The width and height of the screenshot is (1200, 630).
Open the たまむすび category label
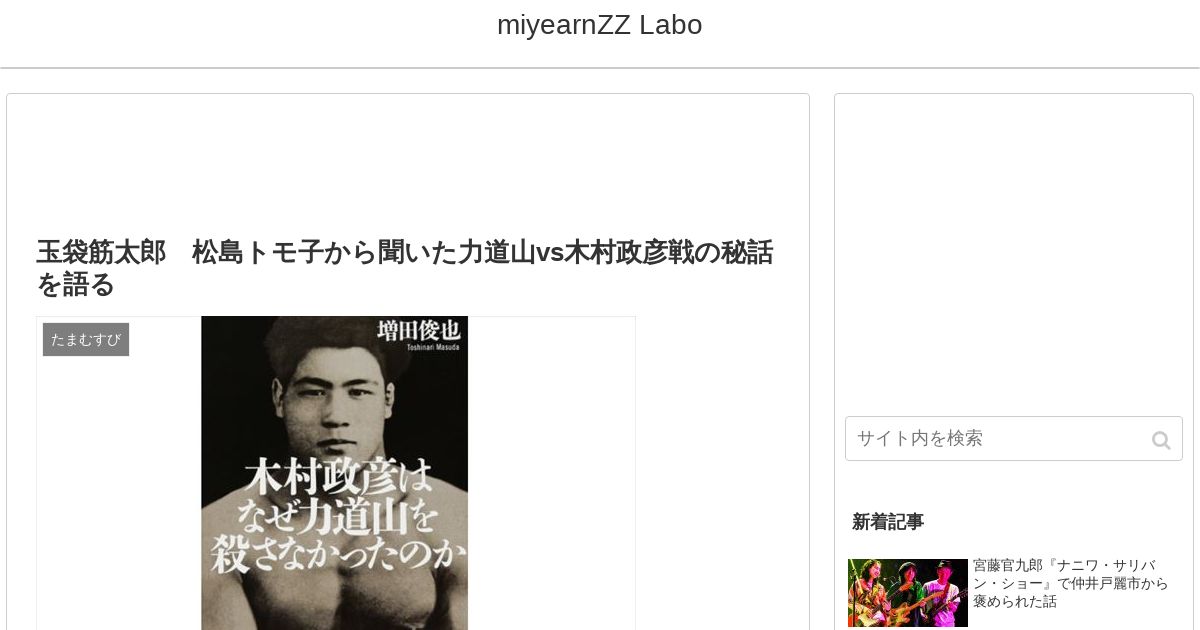86,340
